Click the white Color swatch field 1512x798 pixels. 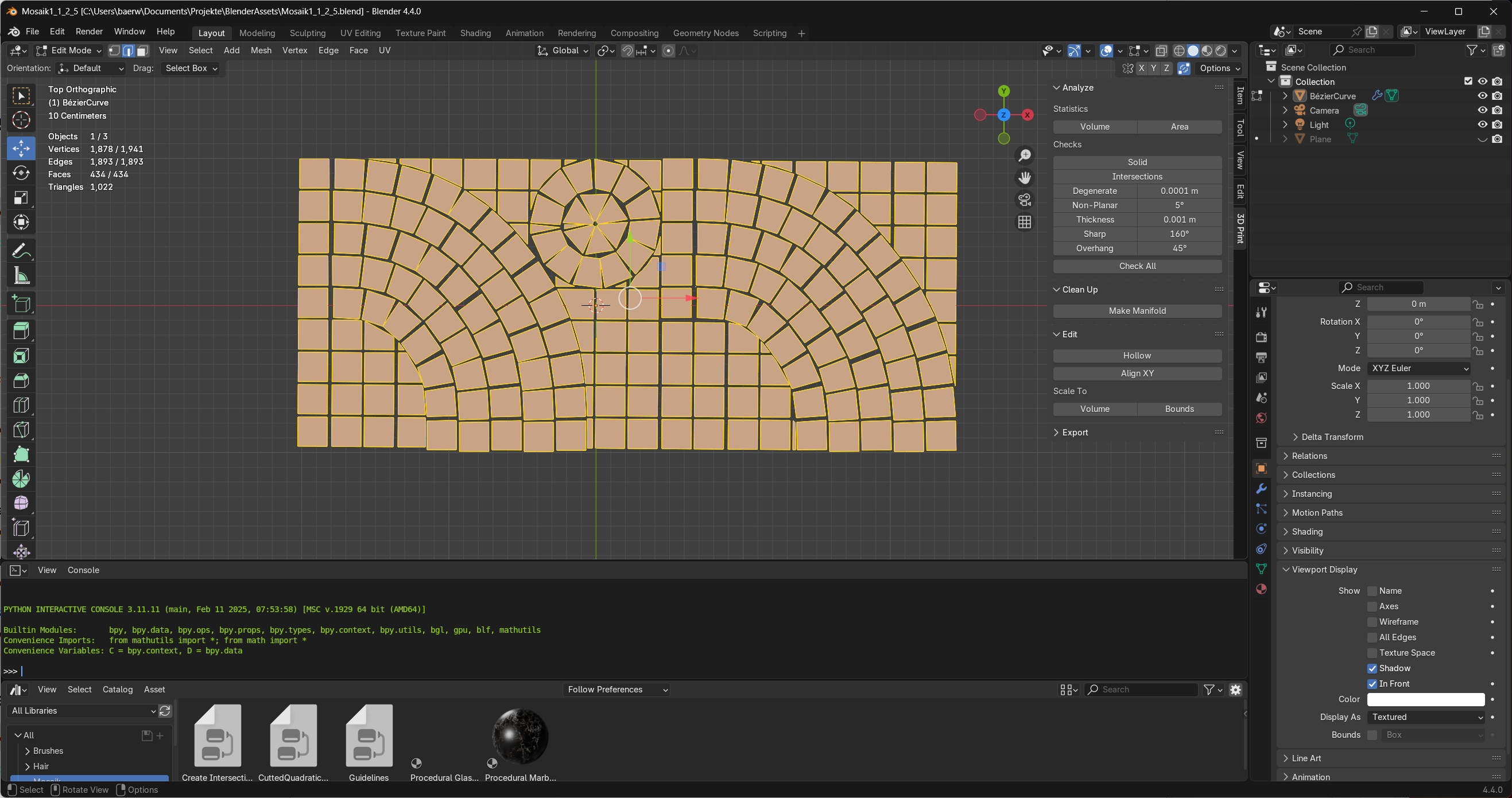[x=1425, y=699]
